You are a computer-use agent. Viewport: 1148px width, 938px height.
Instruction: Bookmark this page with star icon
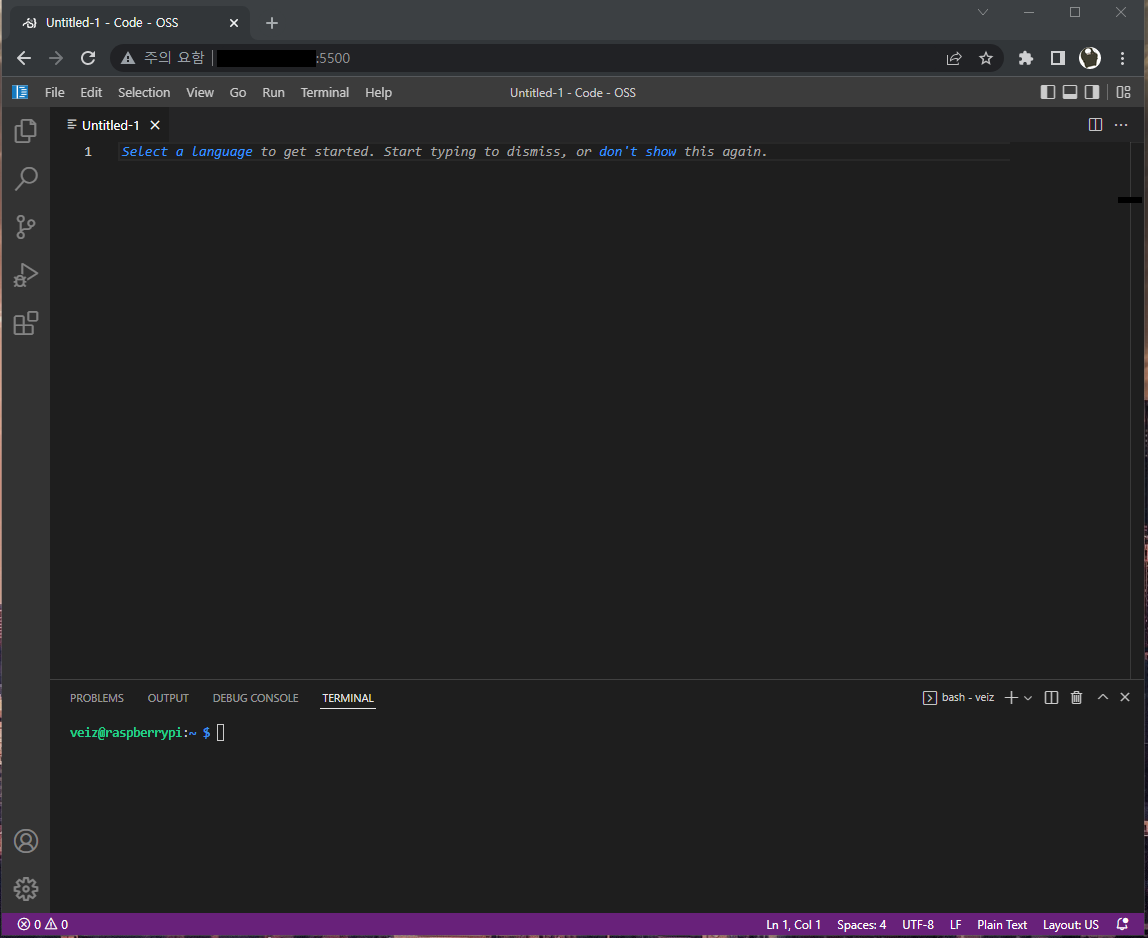[985, 58]
